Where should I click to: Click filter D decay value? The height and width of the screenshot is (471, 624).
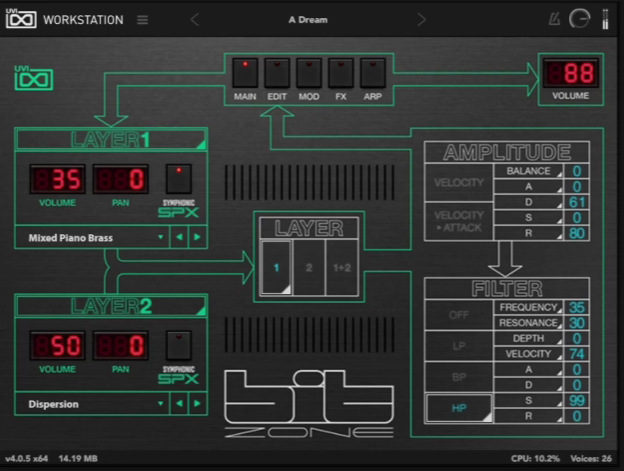click(x=577, y=385)
